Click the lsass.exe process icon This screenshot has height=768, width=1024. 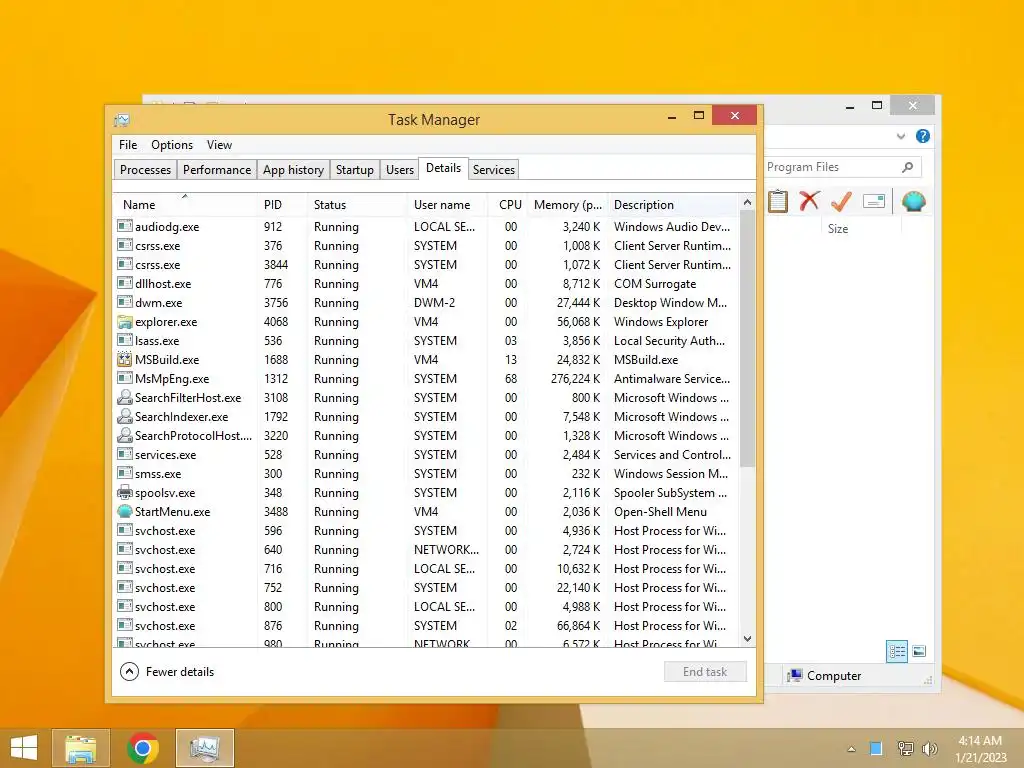pyautogui.click(x=124, y=340)
